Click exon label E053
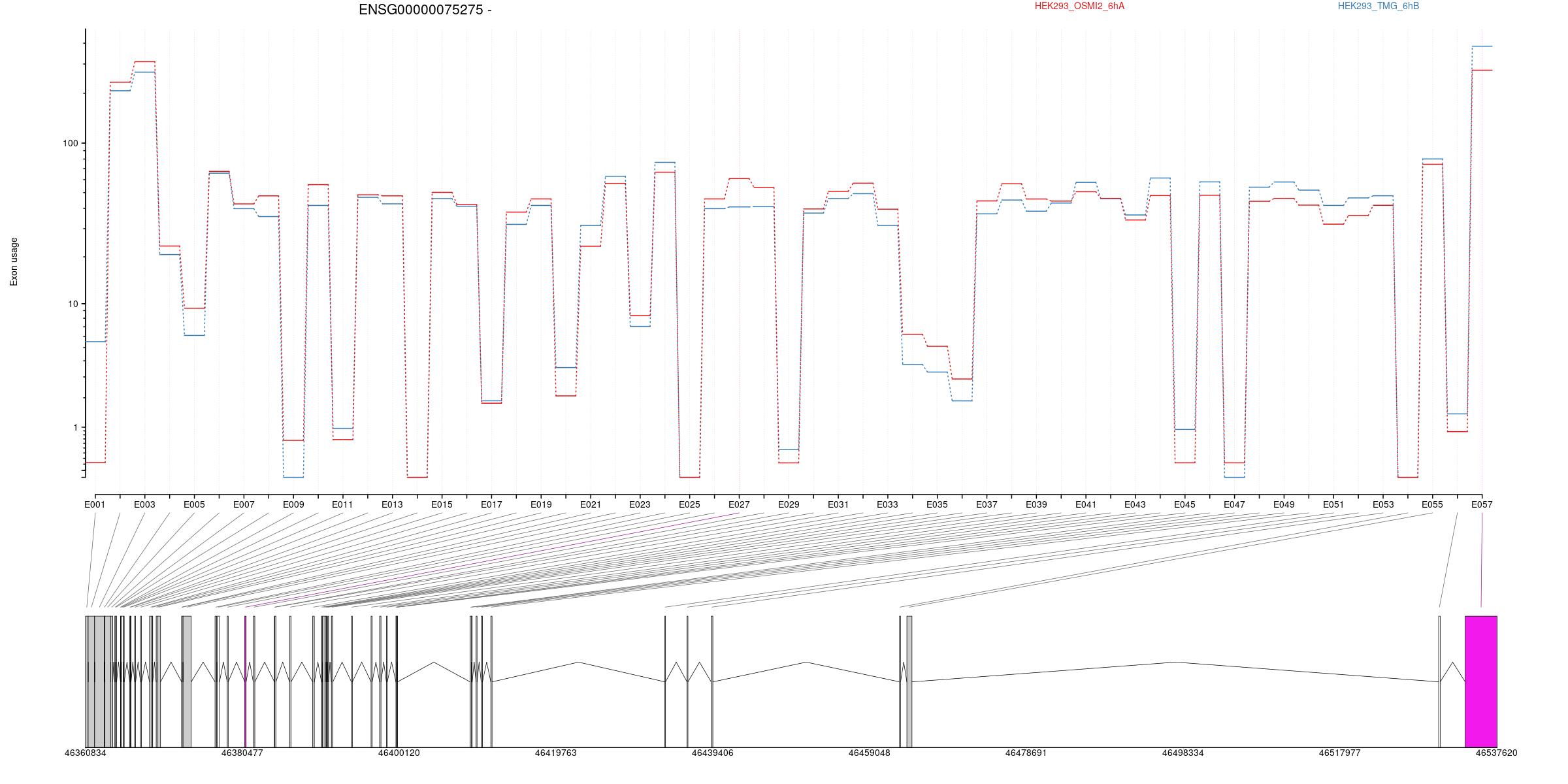 1383,504
